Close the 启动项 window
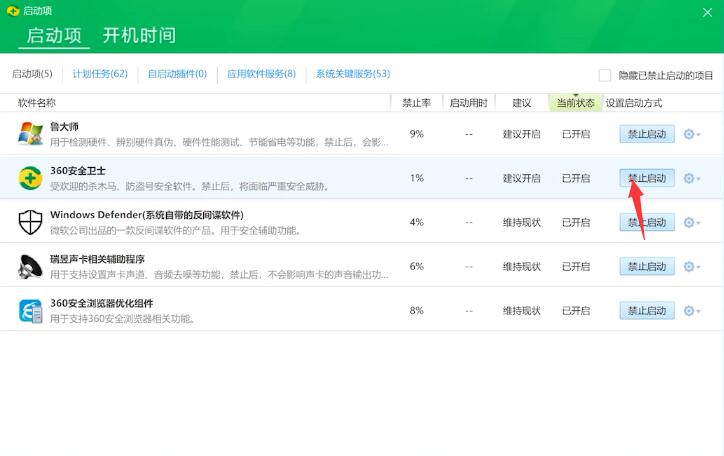The width and height of the screenshot is (724, 456). pos(707,12)
